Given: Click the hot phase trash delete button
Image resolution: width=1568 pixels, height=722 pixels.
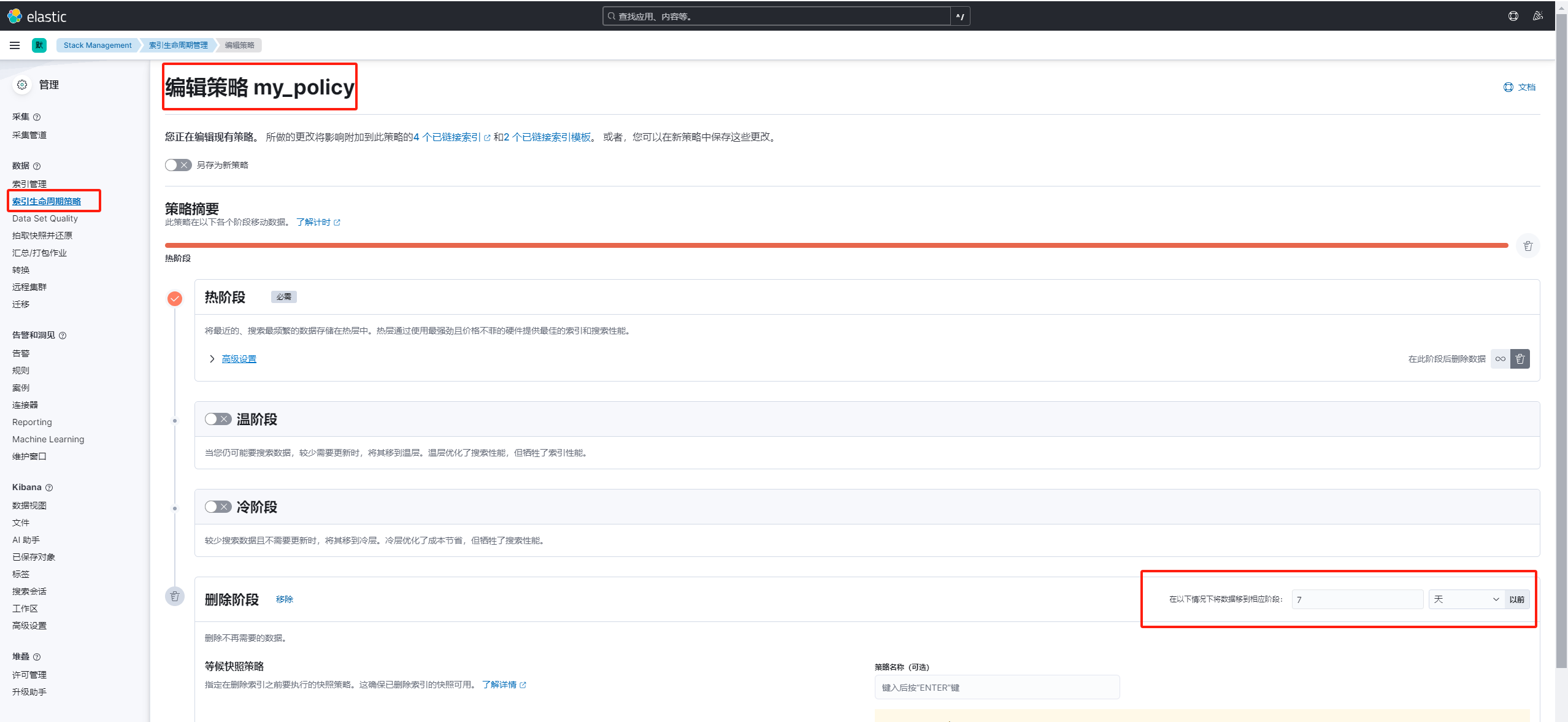Looking at the screenshot, I should 1520,359.
